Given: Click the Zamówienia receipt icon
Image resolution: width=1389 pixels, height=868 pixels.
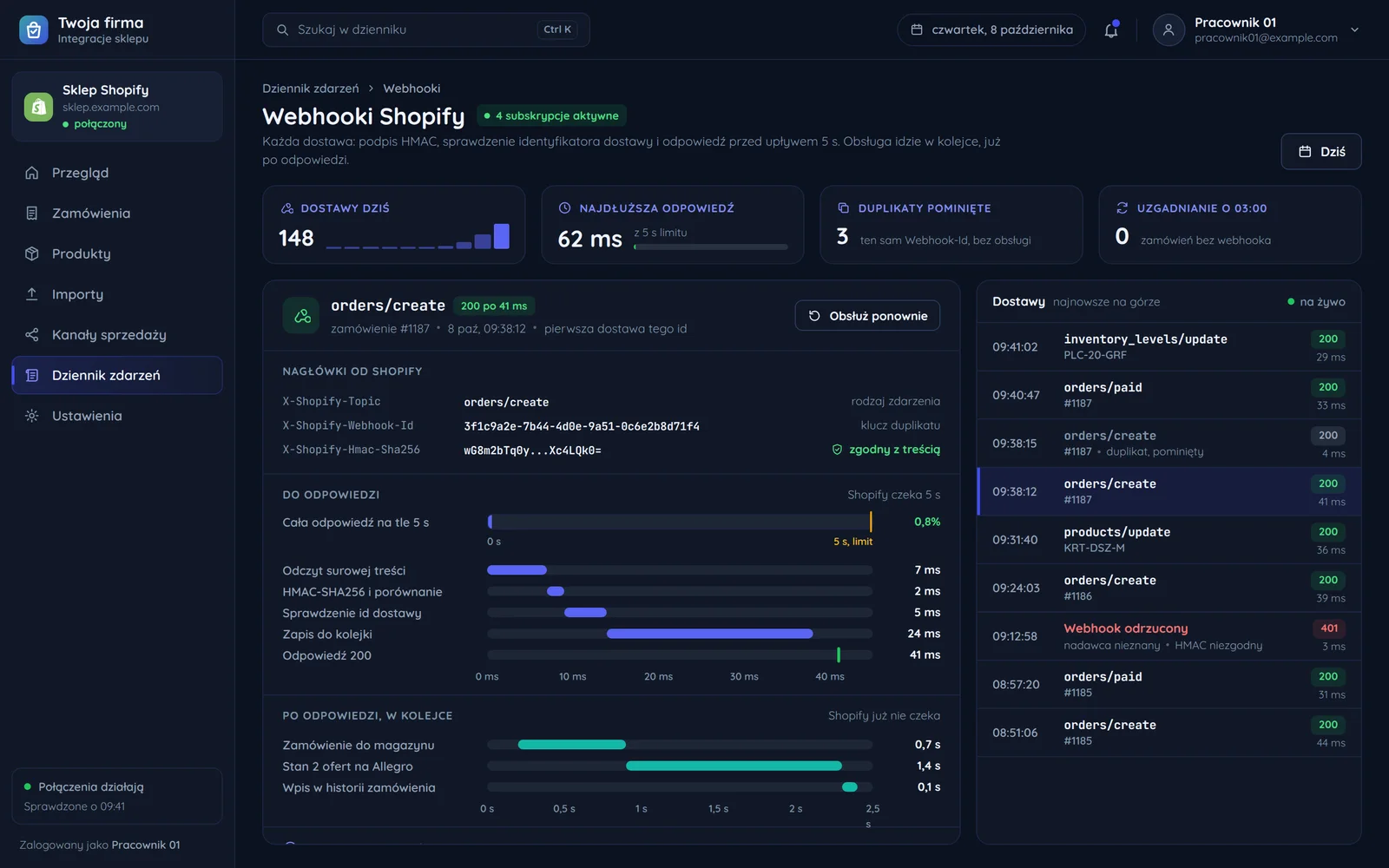Looking at the screenshot, I should click(x=32, y=214).
